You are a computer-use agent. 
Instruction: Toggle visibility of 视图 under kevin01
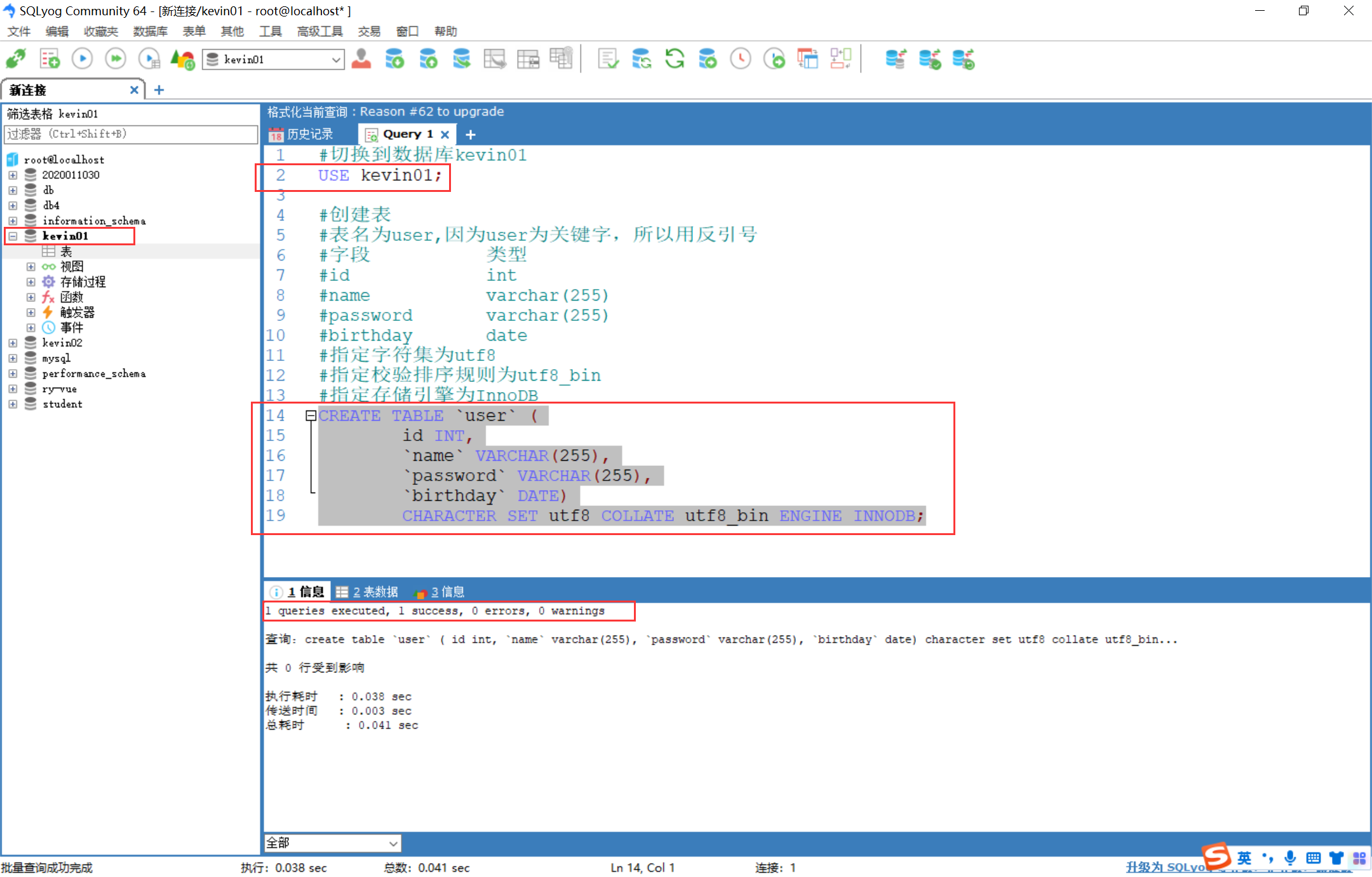[x=29, y=266]
